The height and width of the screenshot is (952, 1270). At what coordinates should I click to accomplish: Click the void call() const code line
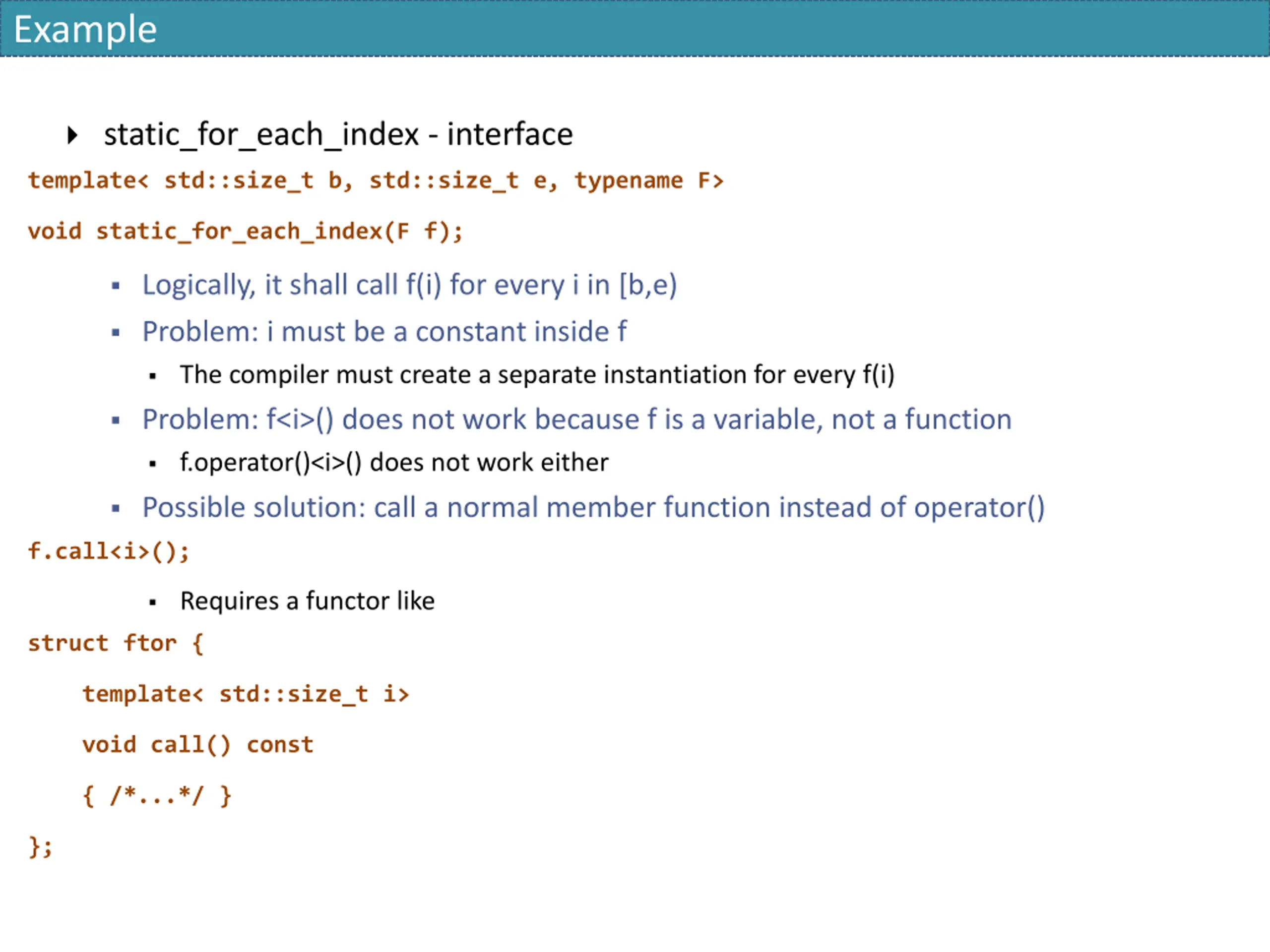pos(198,745)
